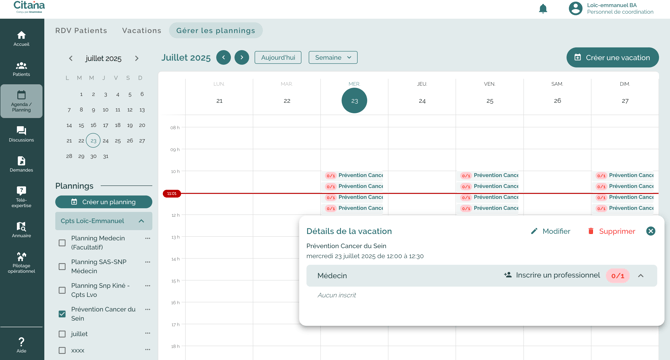Click Wednesday 23 header in week view

[354, 101]
